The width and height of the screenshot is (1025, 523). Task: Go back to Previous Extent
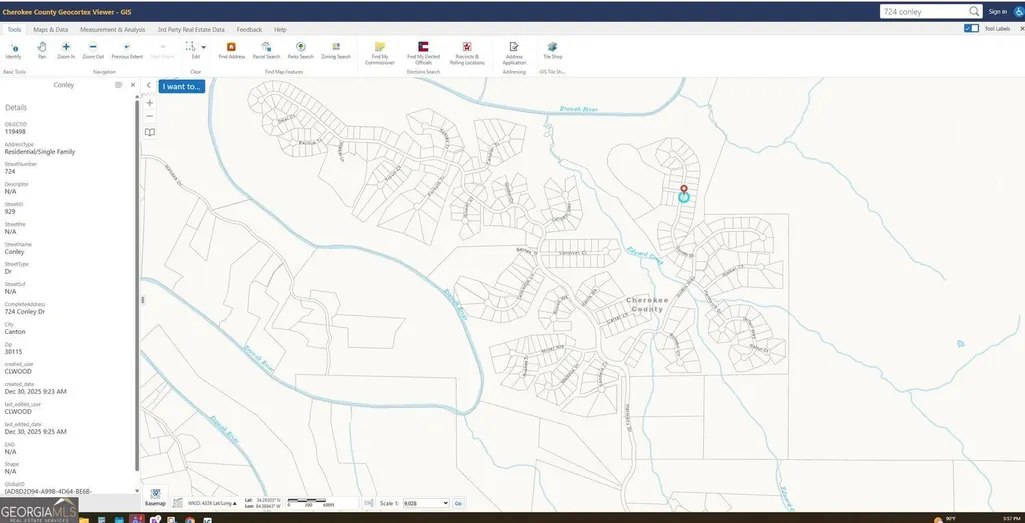(x=127, y=50)
